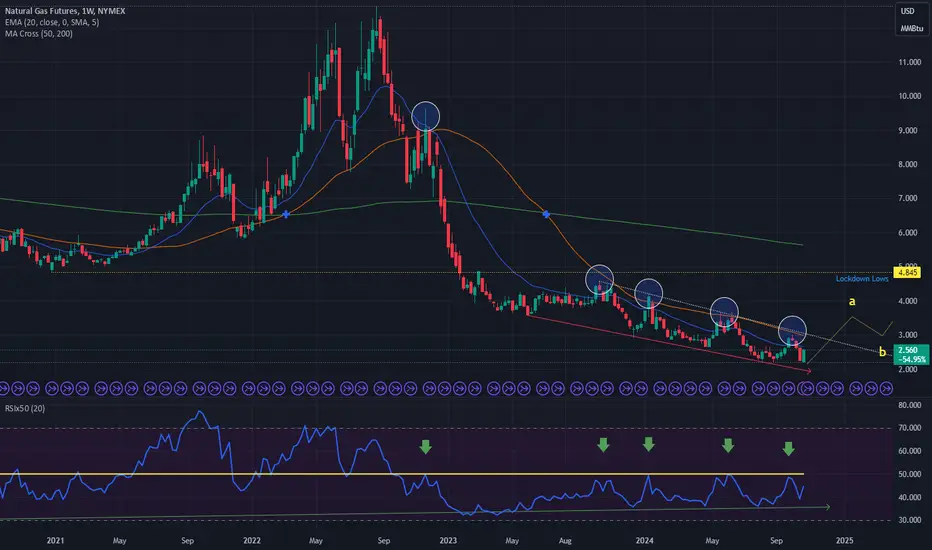The image size is (932, 550).
Task: Open the USD currency unit selector
Action: (907, 11)
